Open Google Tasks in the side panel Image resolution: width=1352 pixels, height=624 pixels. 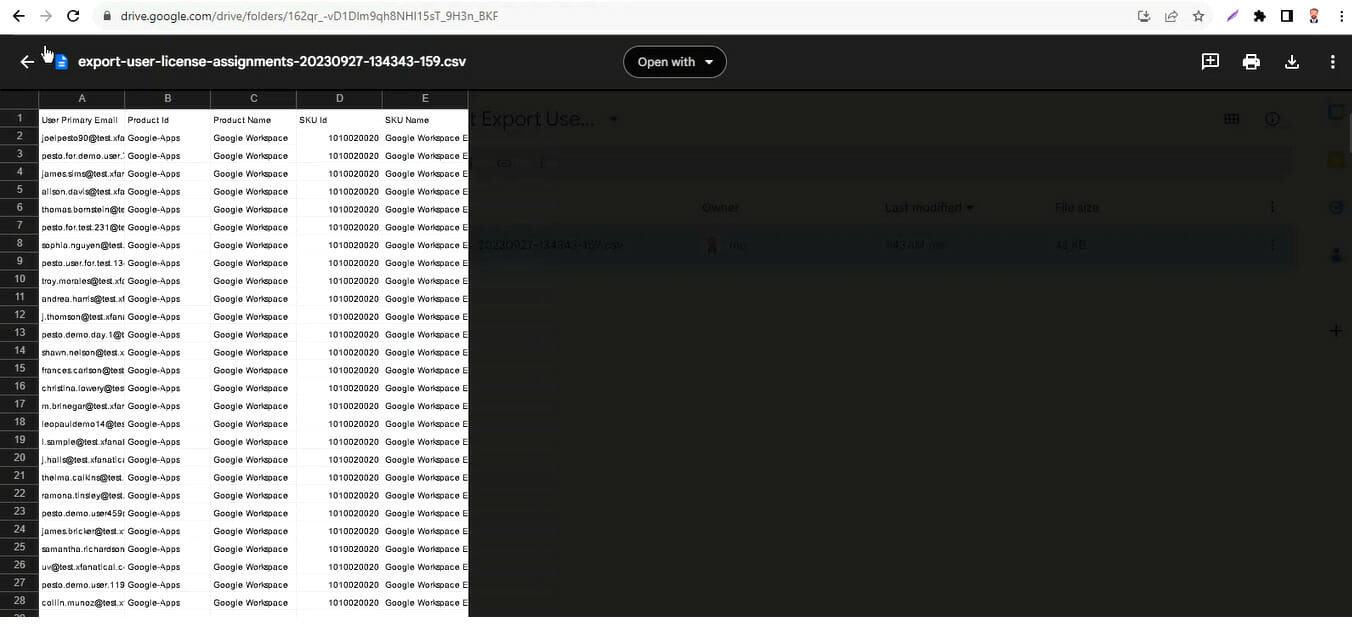coord(1336,207)
